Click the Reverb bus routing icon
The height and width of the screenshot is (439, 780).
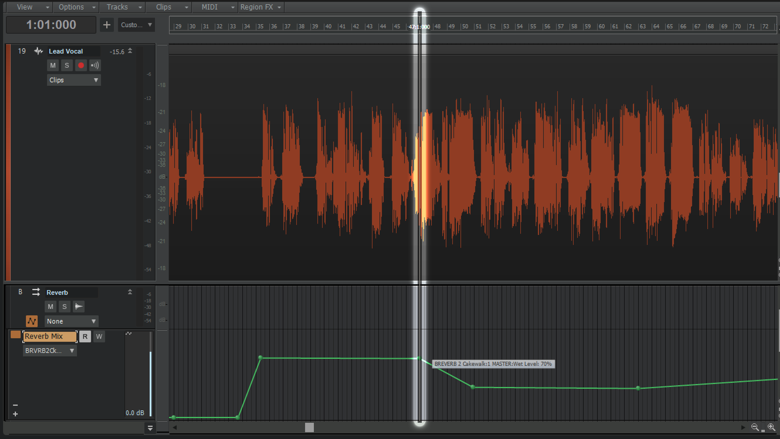tap(36, 292)
